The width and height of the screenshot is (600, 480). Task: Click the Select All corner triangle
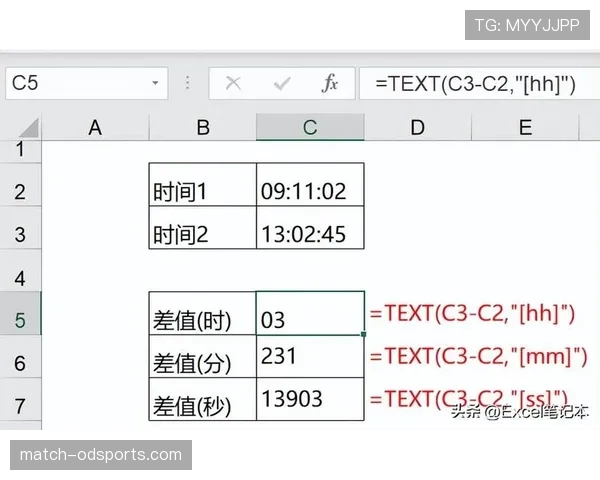tap(29, 128)
